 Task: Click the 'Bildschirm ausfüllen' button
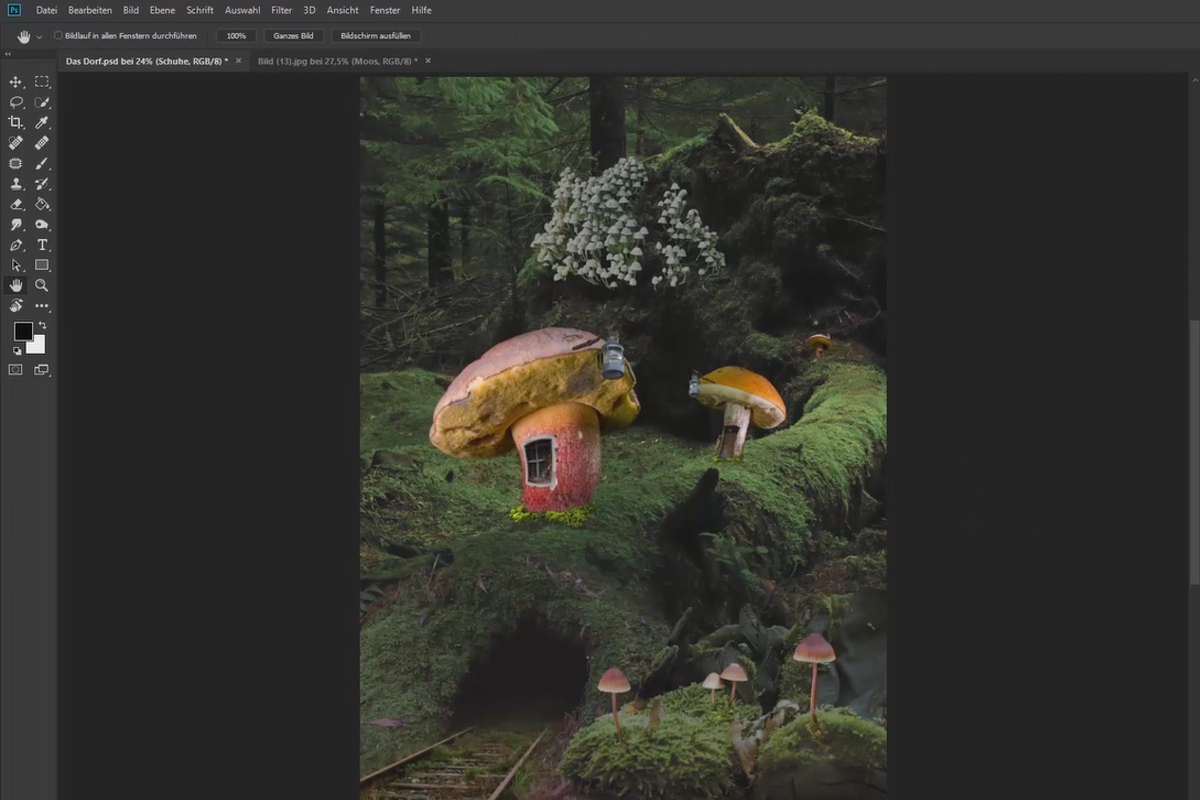pyautogui.click(x=377, y=36)
